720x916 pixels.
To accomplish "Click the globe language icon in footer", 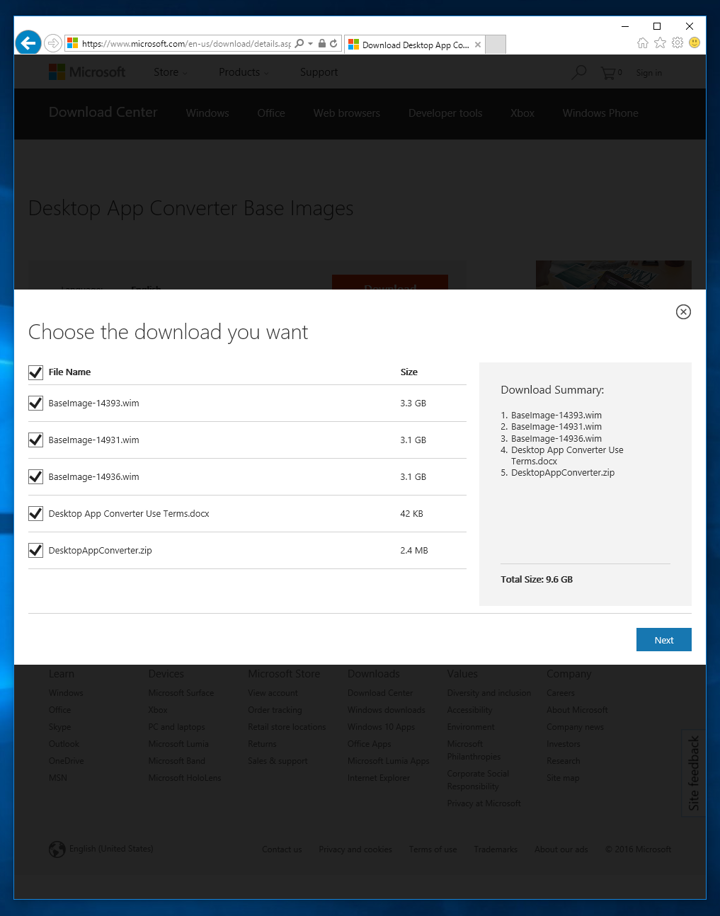I will click(x=57, y=849).
